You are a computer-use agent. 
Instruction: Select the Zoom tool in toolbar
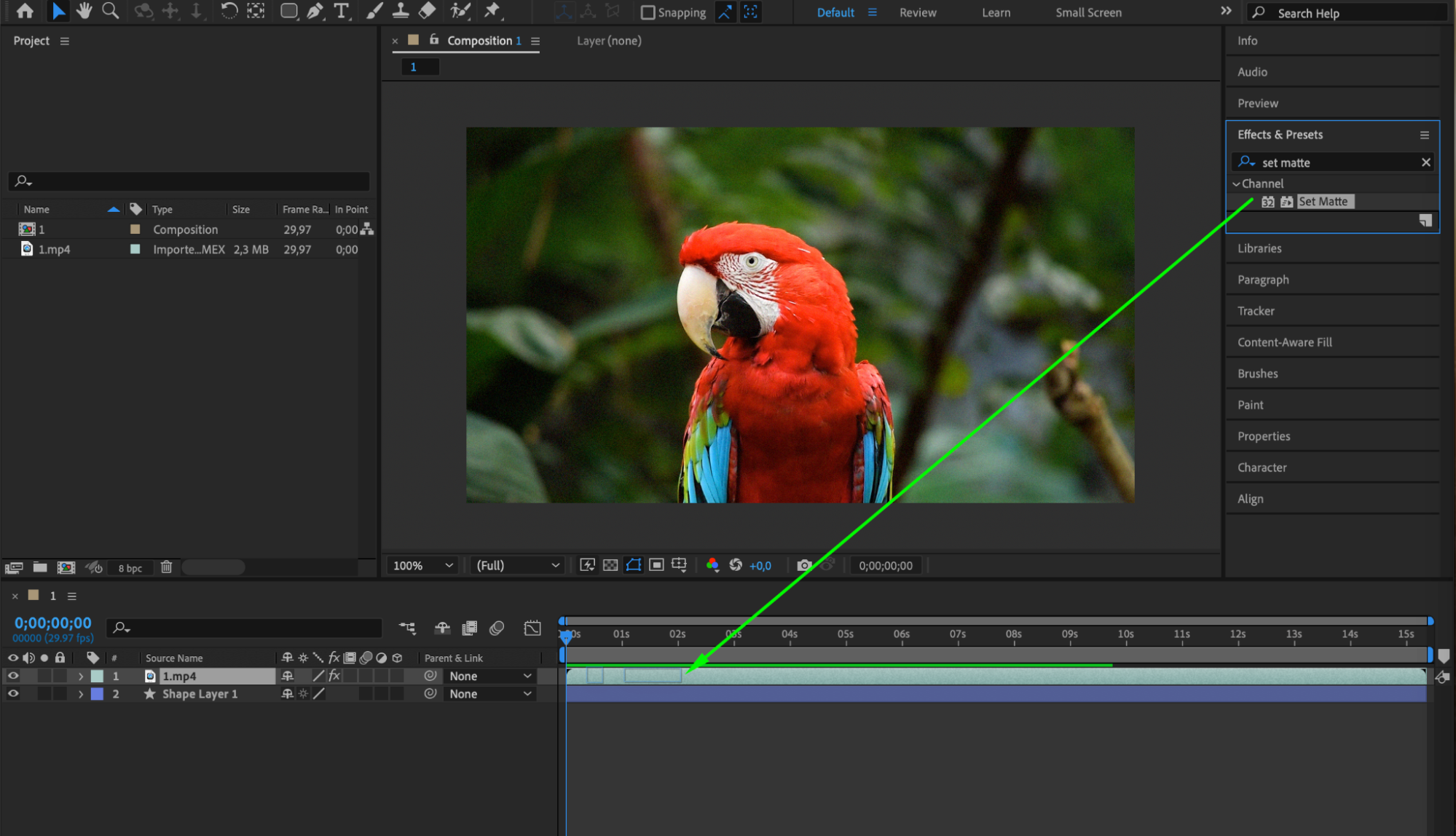110,11
